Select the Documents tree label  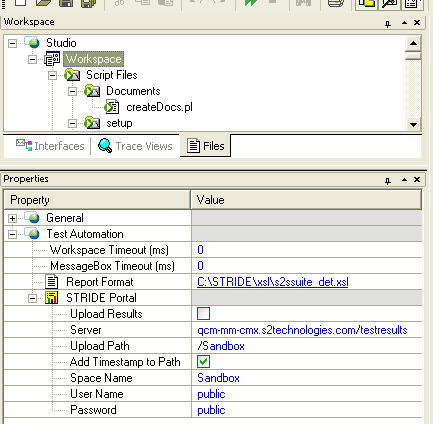pos(133,91)
